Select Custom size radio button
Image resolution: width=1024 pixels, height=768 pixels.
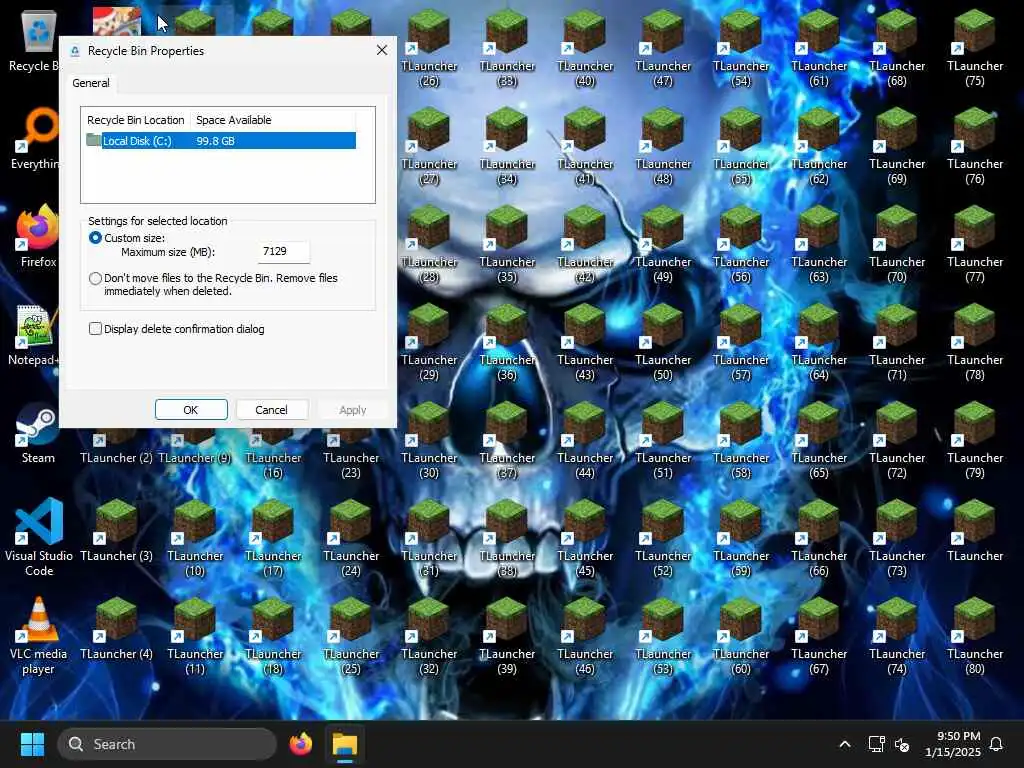[95, 238]
